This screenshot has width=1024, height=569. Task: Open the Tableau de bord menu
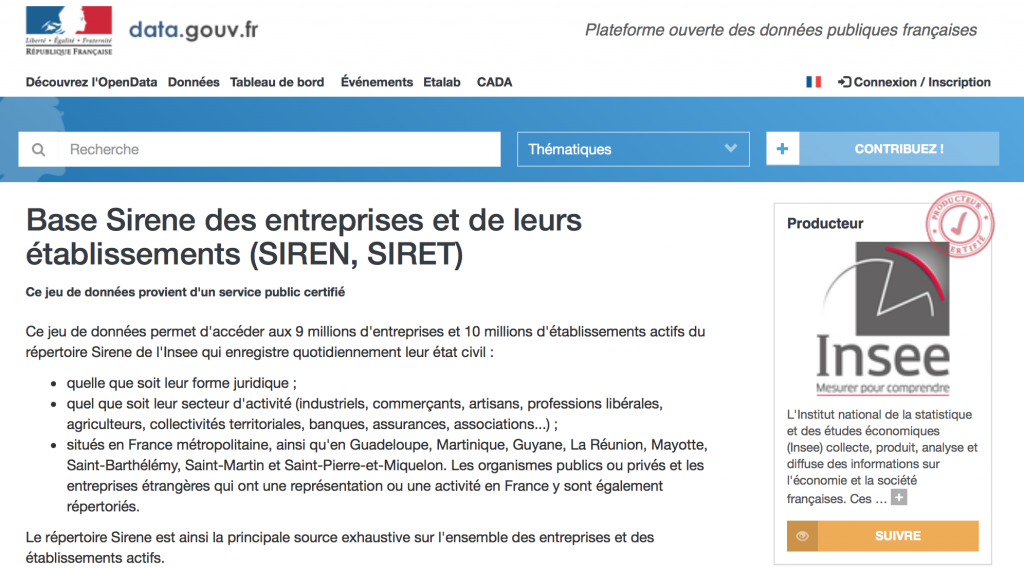pos(277,82)
